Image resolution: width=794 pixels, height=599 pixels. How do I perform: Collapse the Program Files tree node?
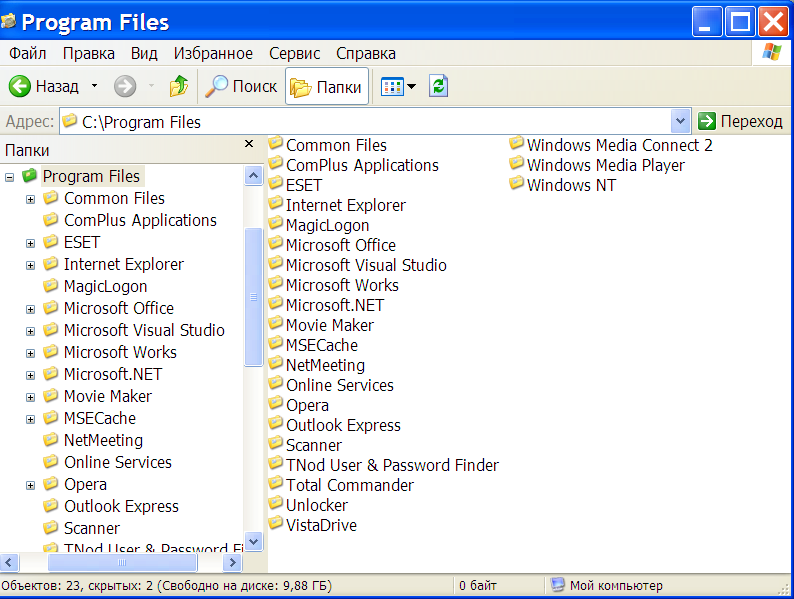(x=9, y=177)
